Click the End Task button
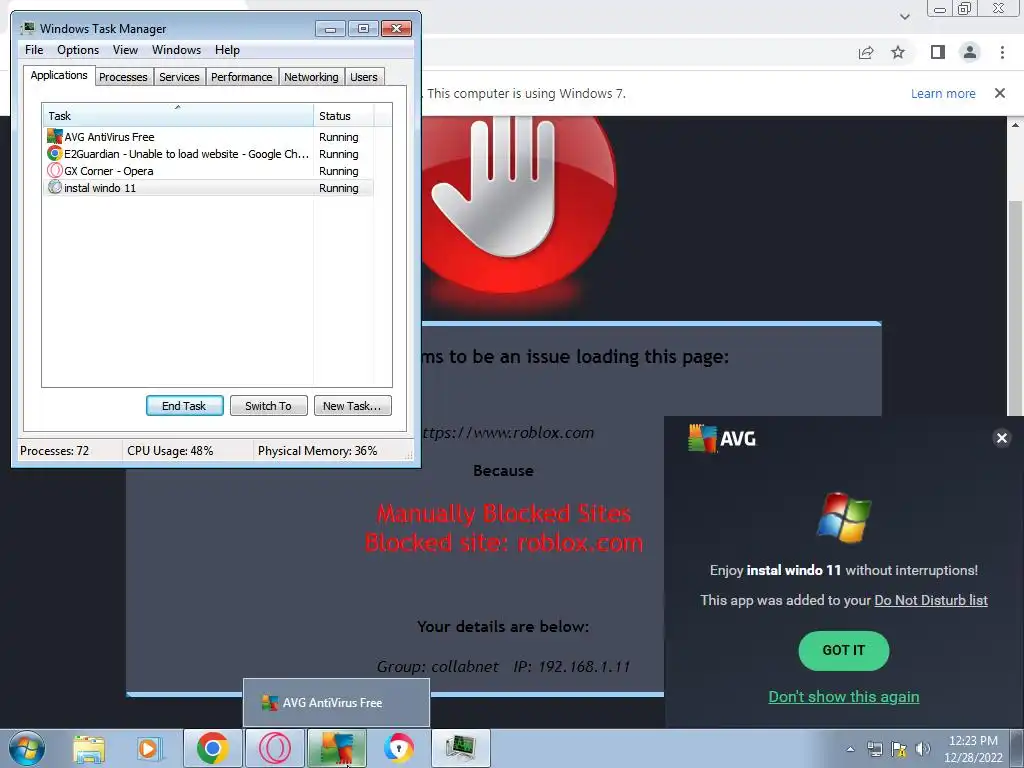 [184, 406]
